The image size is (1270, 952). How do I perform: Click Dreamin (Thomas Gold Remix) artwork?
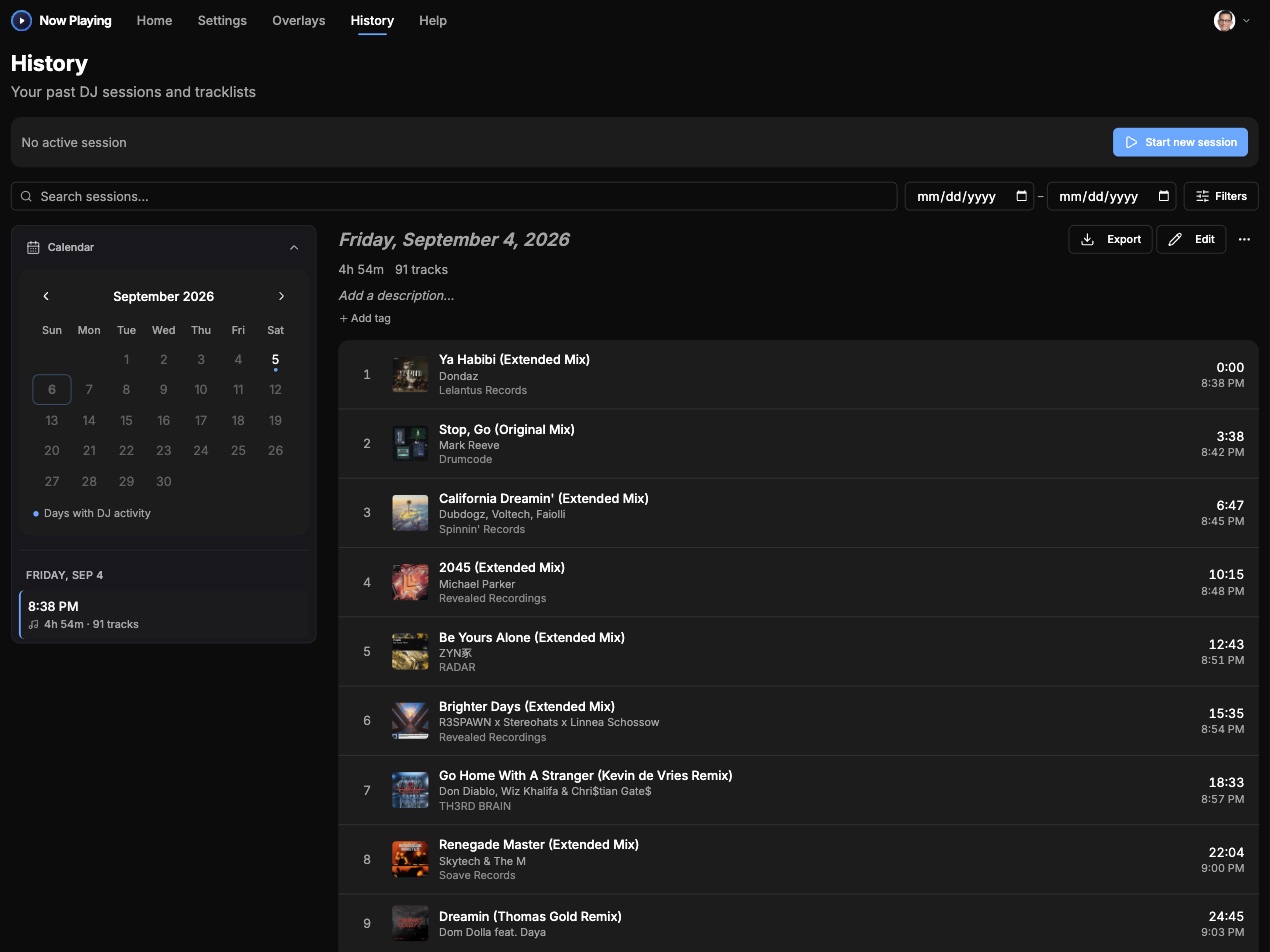410,923
